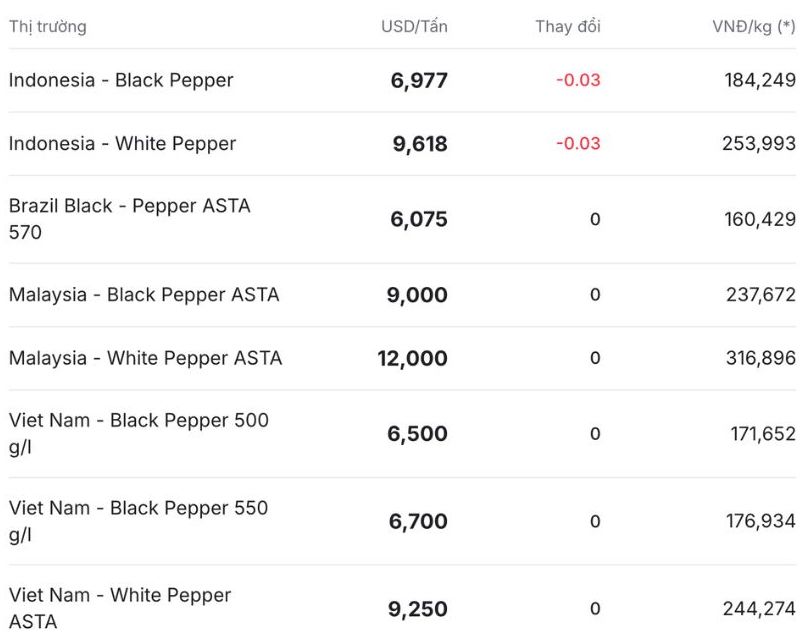Click the USD/Tấn column header
The image size is (806, 636).
(x=414, y=26)
